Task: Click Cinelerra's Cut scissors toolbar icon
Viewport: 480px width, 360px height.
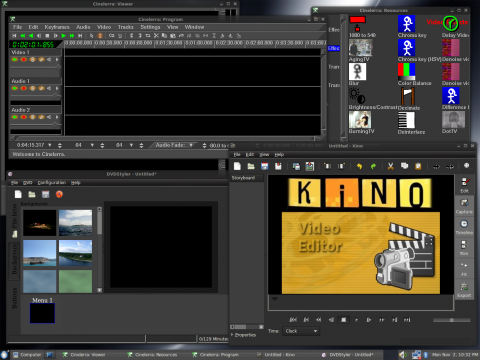Action: tap(156, 35)
